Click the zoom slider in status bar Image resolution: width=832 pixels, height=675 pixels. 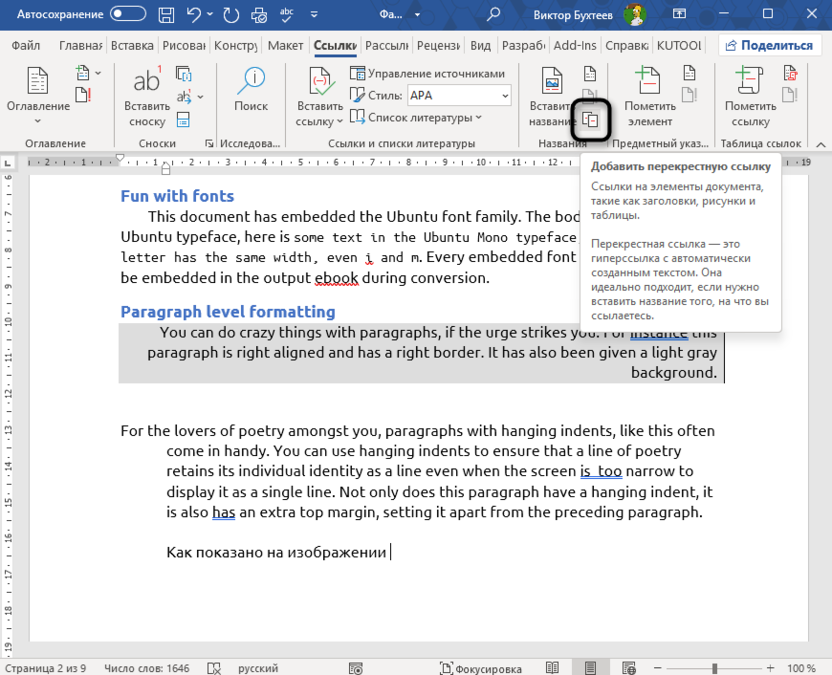[714, 668]
